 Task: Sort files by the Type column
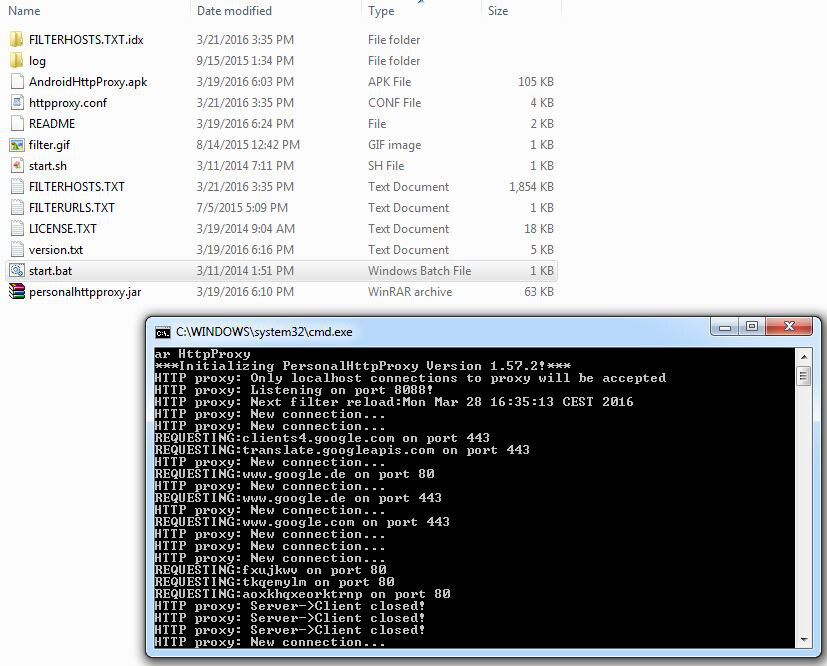[x=381, y=11]
